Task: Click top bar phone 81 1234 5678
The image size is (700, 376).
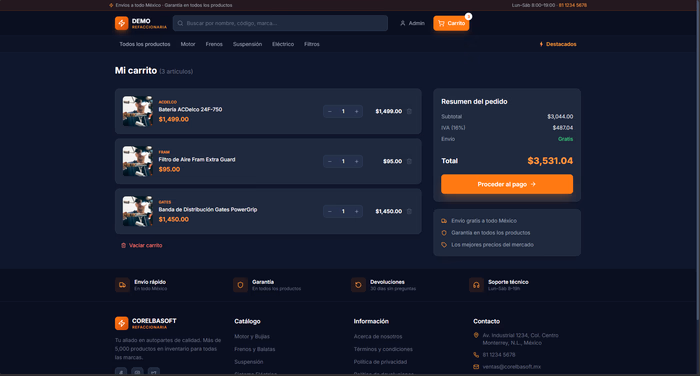Action: (573, 5)
